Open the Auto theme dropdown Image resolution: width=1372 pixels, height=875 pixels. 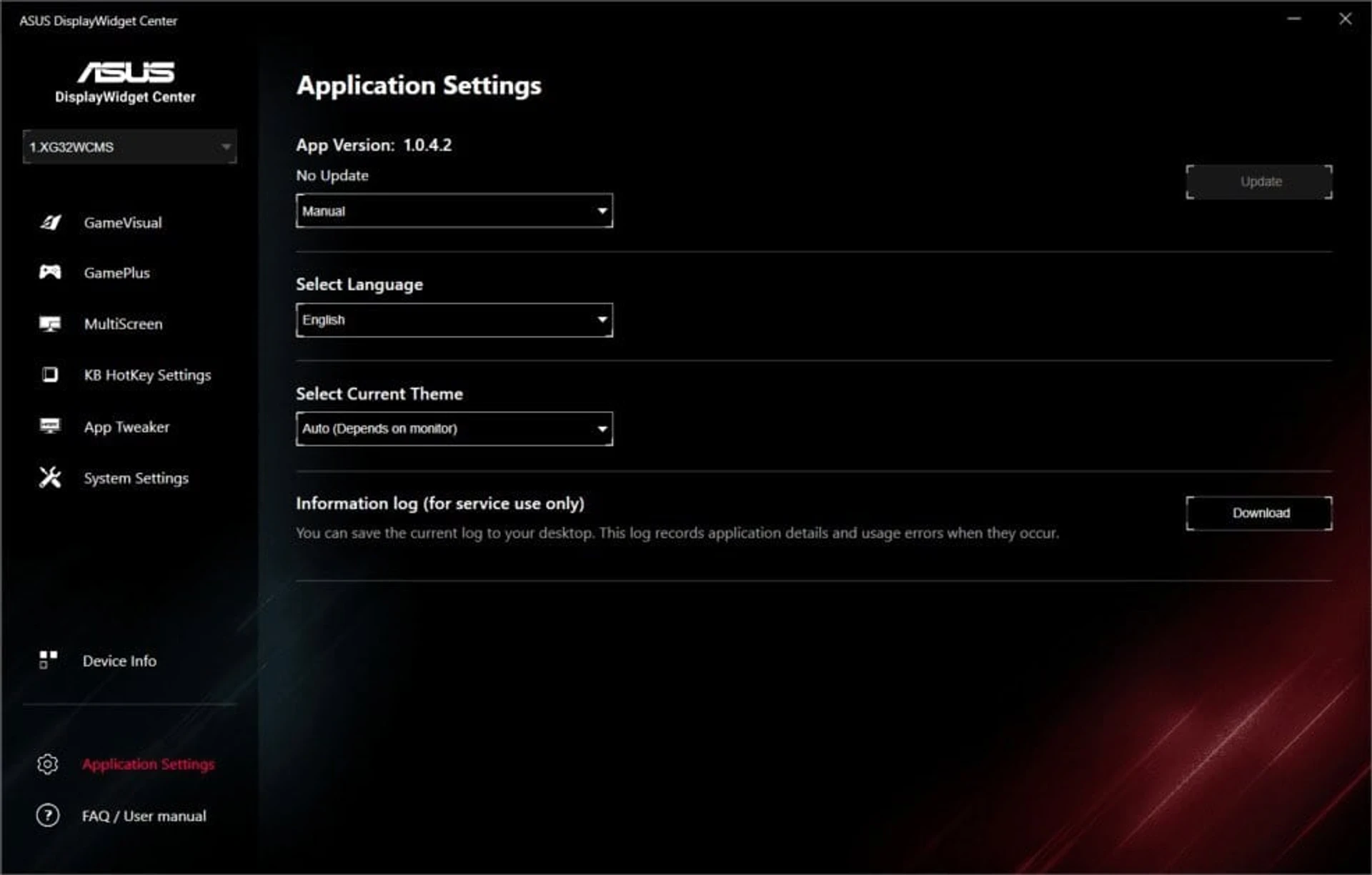[x=454, y=428]
